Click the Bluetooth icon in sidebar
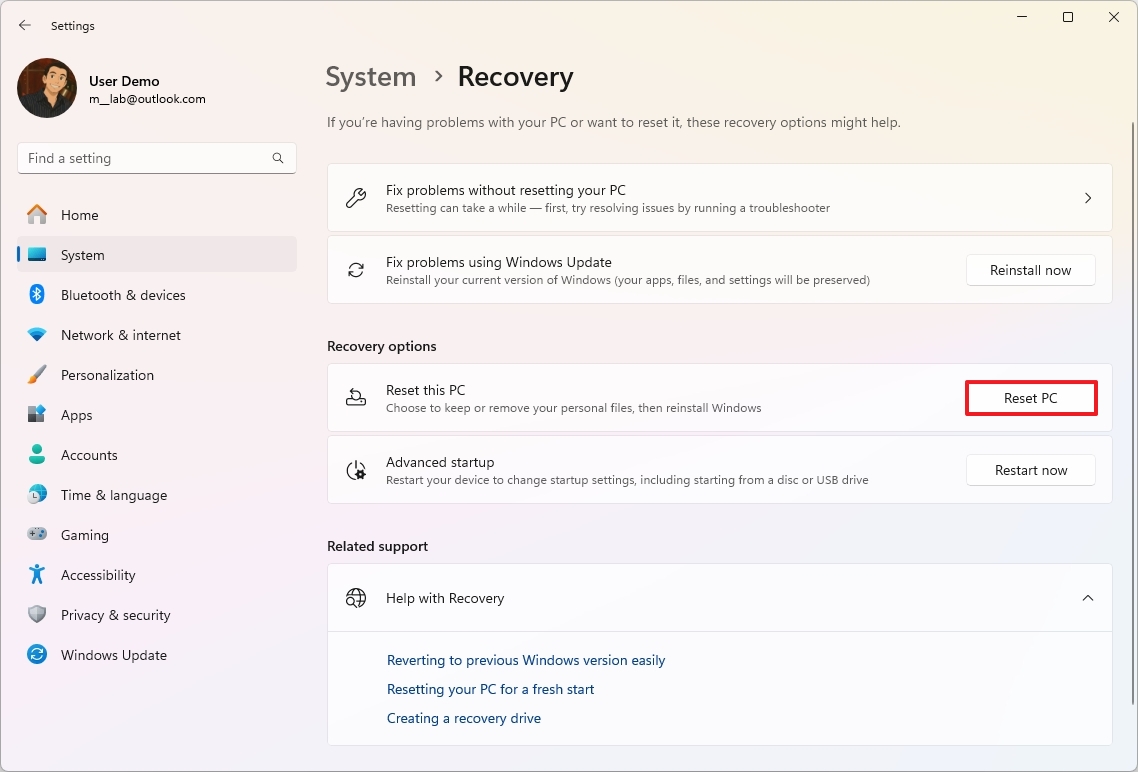Image resolution: width=1138 pixels, height=772 pixels. click(37, 295)
